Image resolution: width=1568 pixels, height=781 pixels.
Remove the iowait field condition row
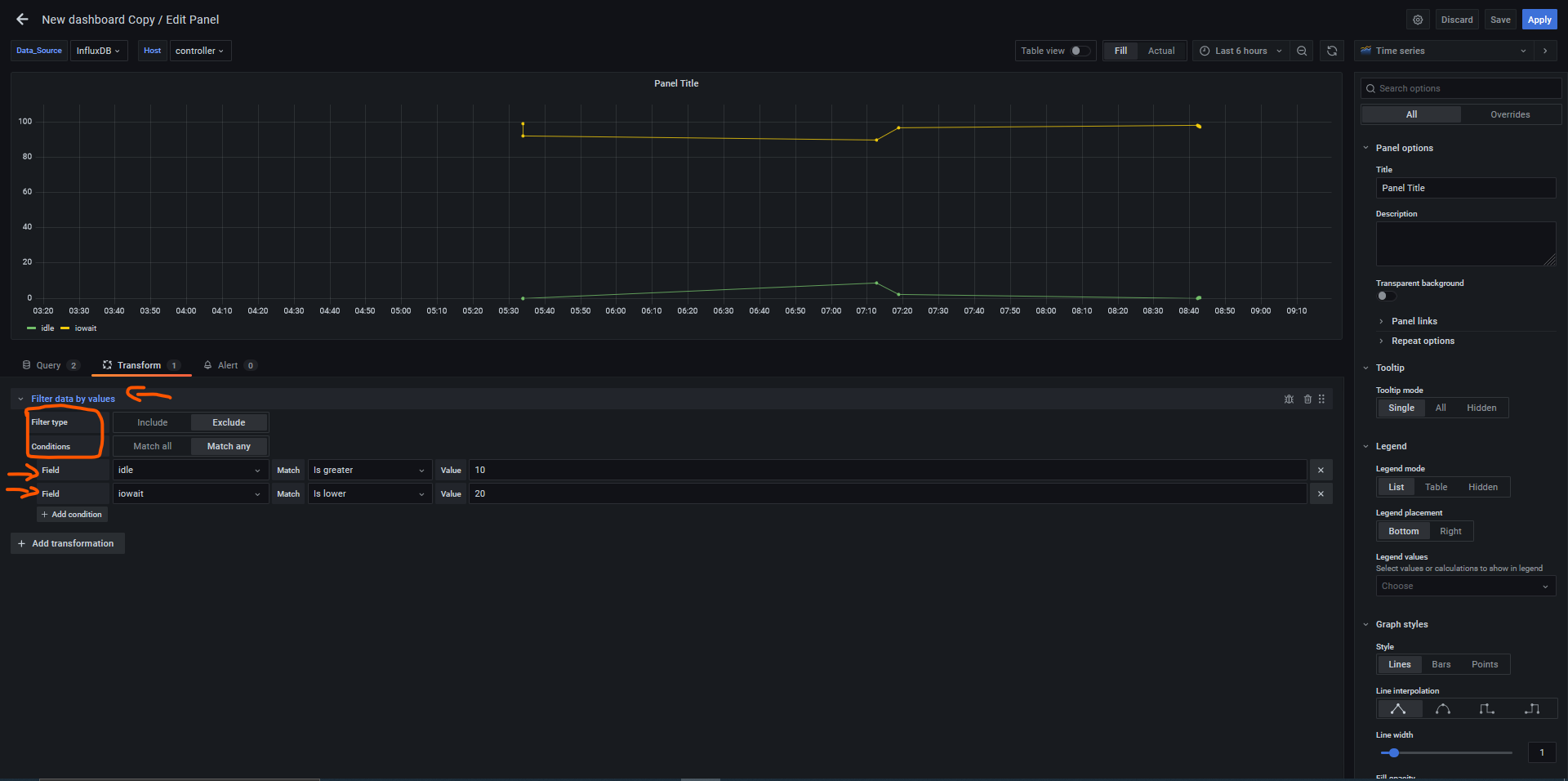(x=1321, y=494)
